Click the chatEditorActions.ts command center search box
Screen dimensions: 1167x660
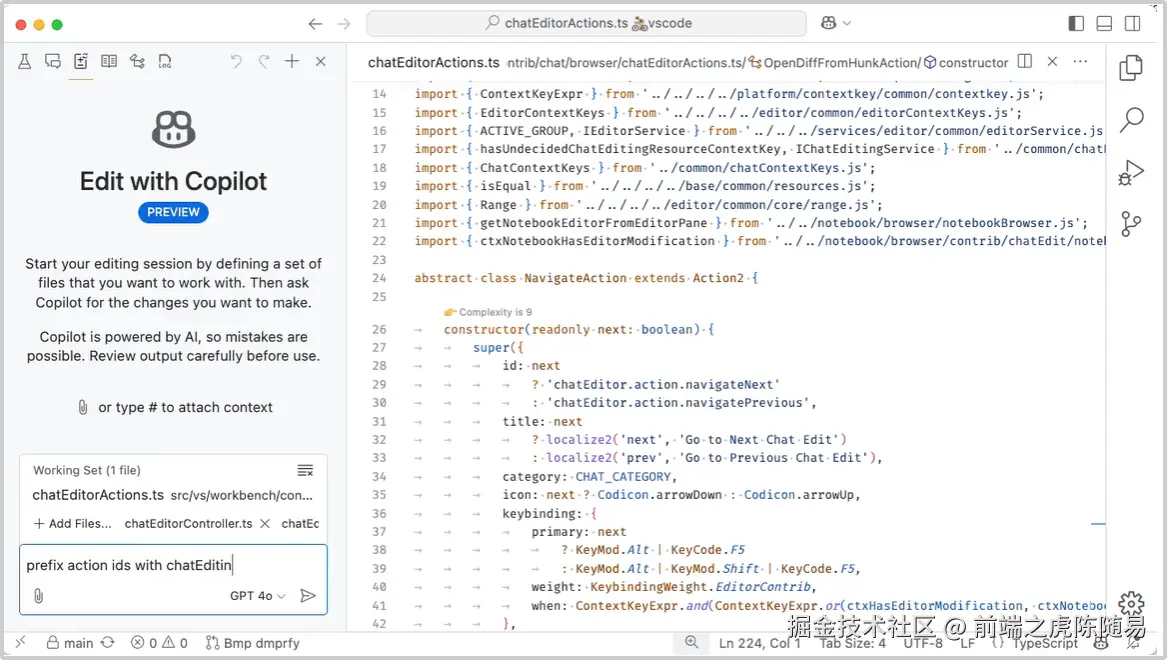click(x=586, y=23)
